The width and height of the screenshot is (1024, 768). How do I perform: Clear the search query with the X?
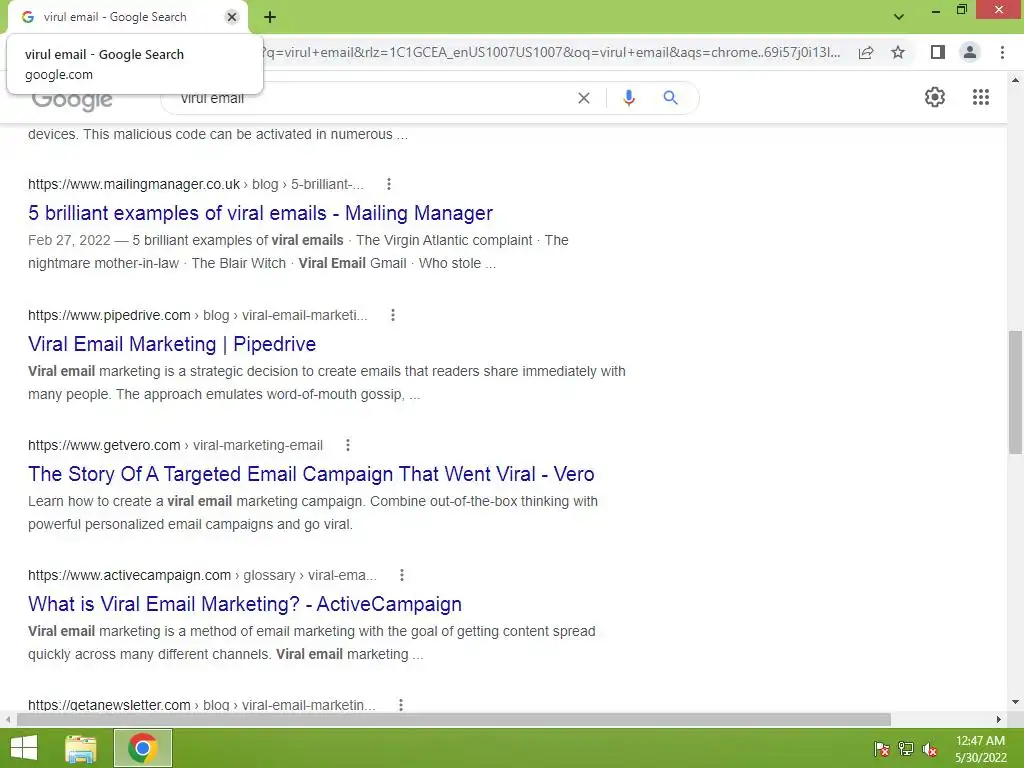584,98
